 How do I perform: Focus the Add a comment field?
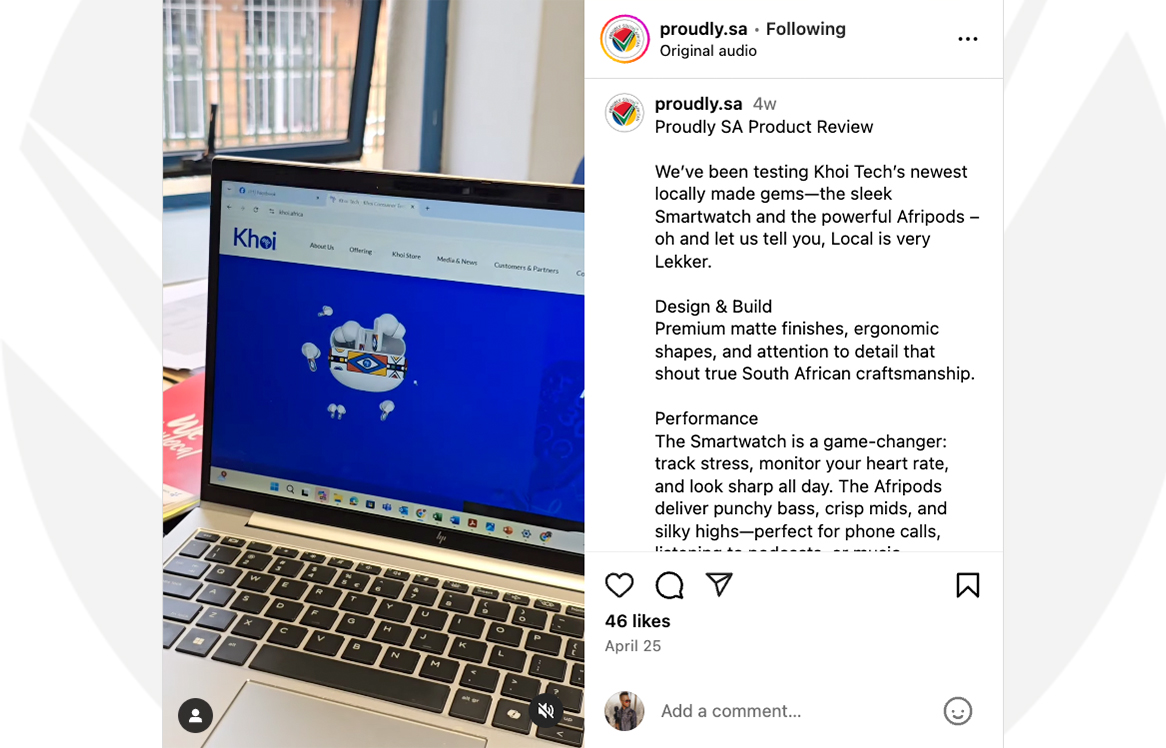point(796,711)
